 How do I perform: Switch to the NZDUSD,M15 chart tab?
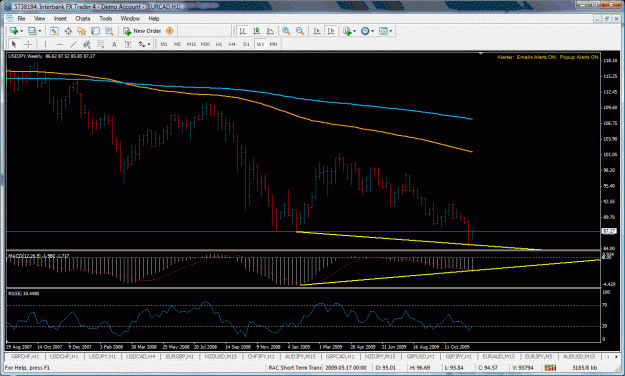click(222, 356)
